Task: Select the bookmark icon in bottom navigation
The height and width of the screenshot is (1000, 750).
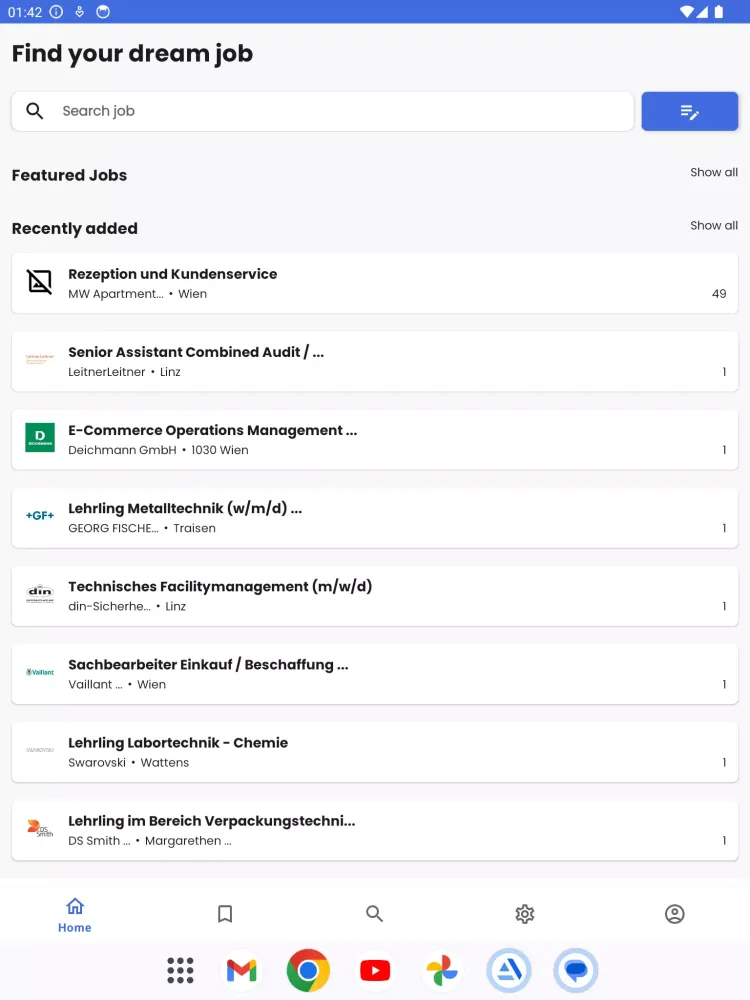Action: tap(225, 913)
